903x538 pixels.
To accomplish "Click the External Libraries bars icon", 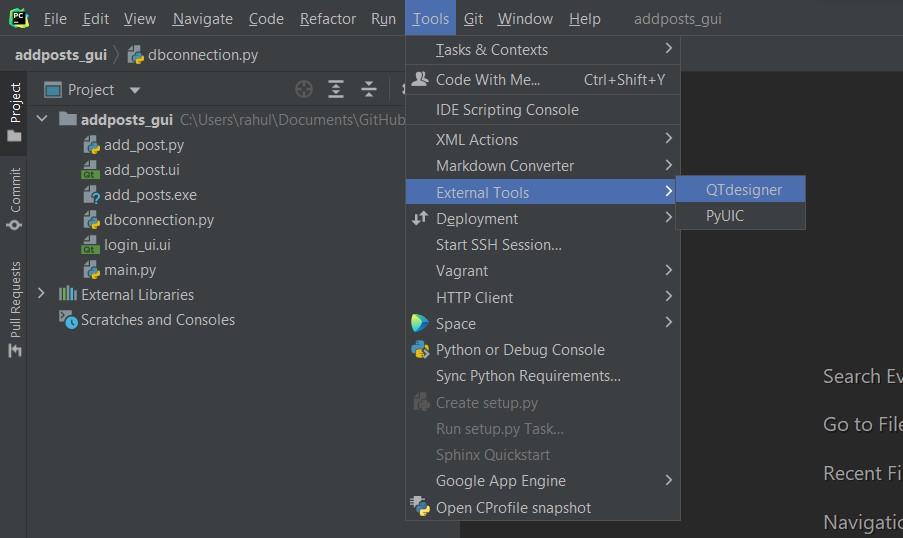I will point(68,295).
